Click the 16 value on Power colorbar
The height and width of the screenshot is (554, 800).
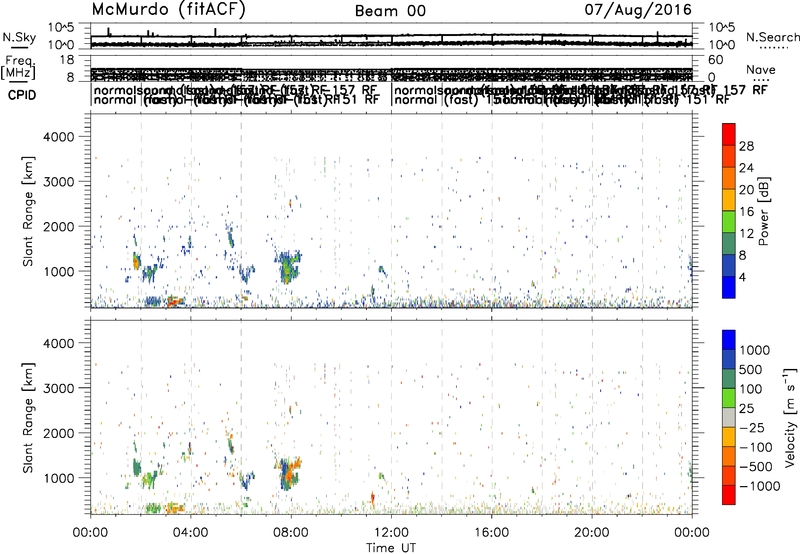(x=746, y=212)
